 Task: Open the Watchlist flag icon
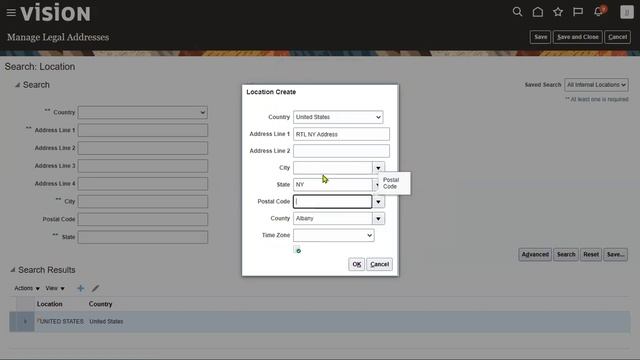(x=578, y=12)
